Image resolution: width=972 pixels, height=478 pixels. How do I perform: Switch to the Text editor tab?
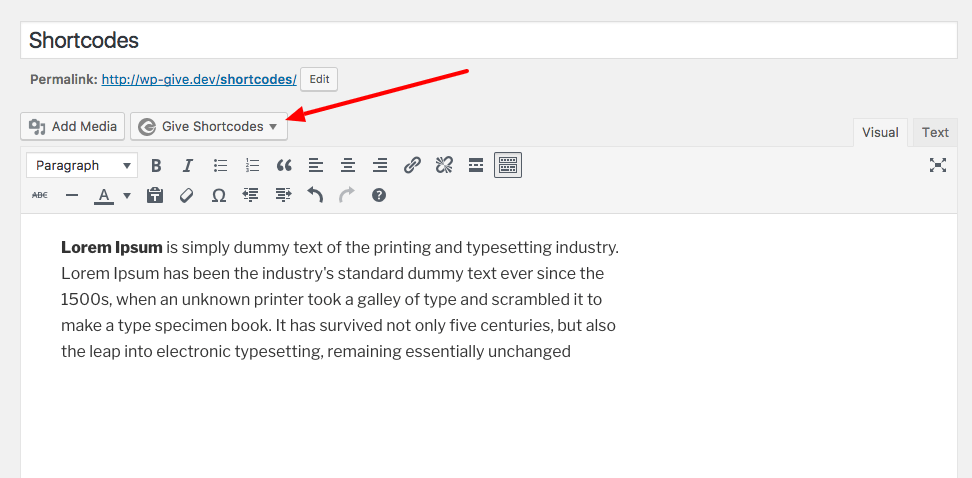click(x=935, y=133)
